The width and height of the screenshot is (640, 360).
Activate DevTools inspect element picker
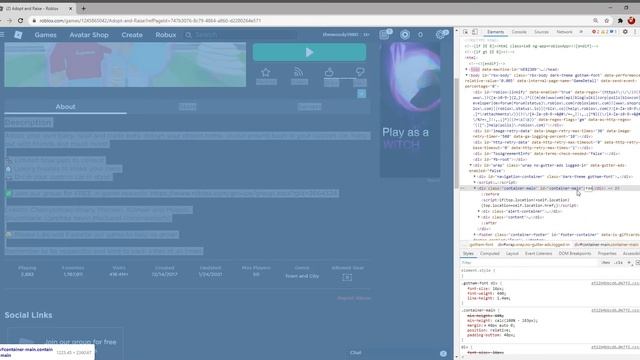pyautogui.click(x=465, y=32)
